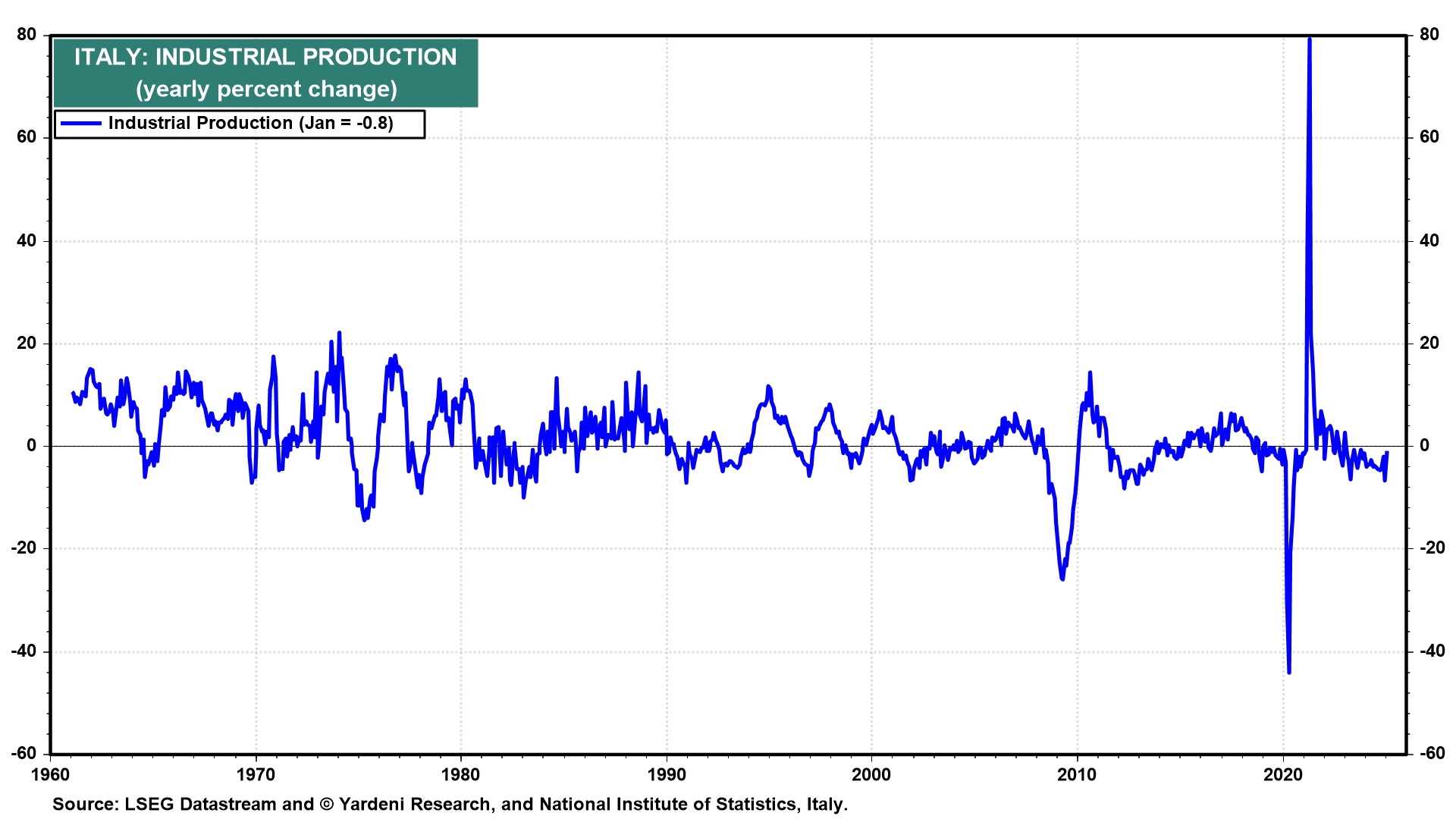Click the right y-axis "40" label

1429,240
